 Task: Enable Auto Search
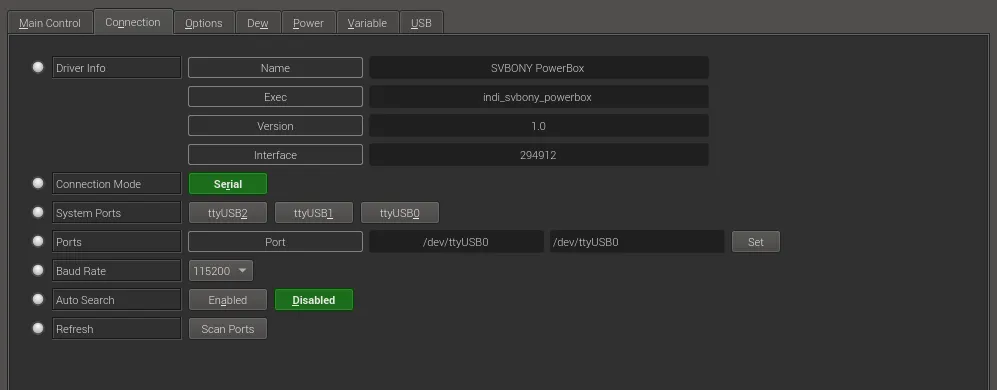point(228,300)
